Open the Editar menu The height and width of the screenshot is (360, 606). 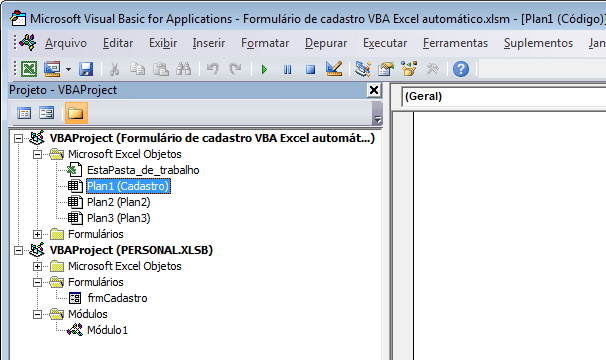point(118,43)
